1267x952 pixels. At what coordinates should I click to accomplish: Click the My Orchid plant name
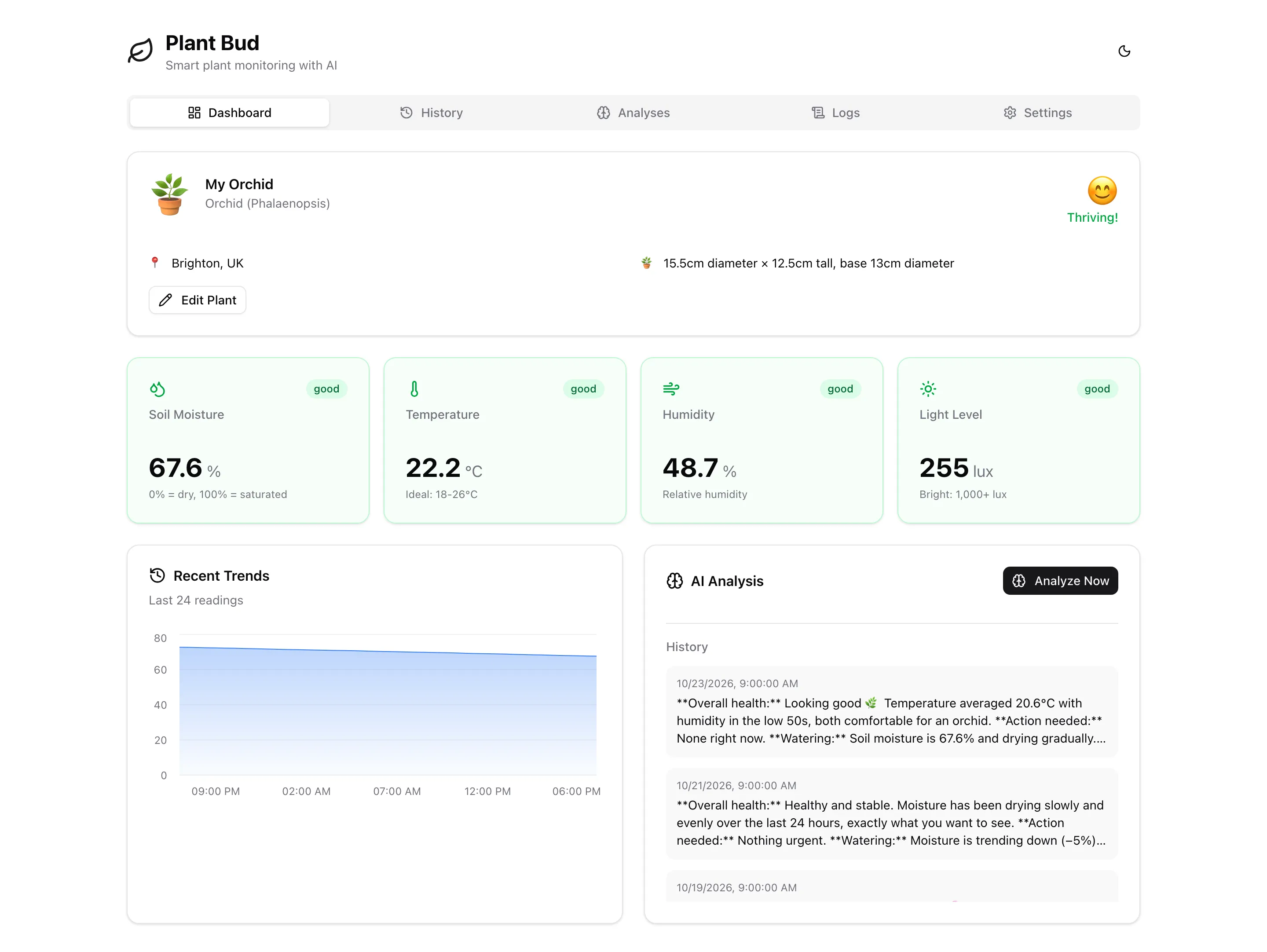coord(239,184)
